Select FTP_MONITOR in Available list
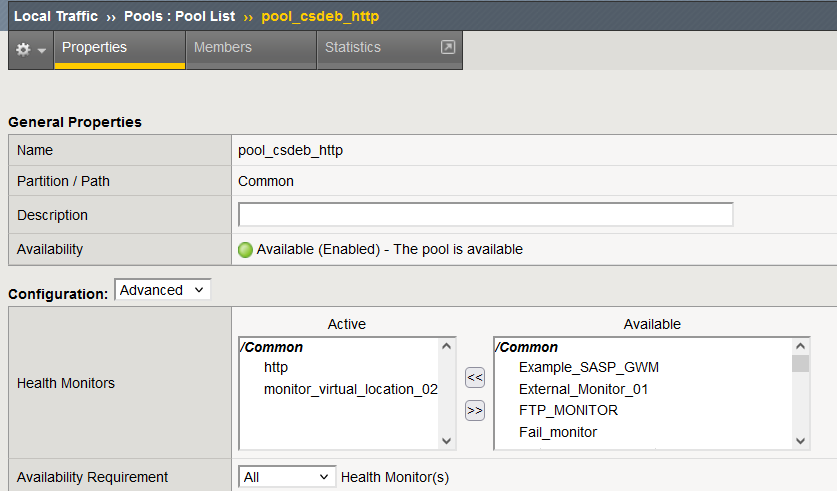This screenshot has height=491, width=837. (568, 410)
